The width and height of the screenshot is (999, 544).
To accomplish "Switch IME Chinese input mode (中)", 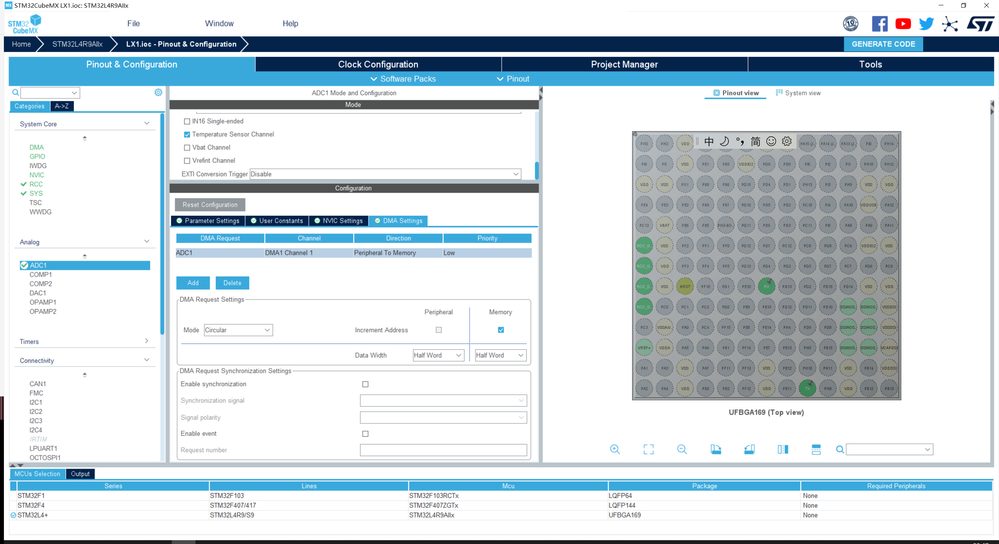I will 709,141.
